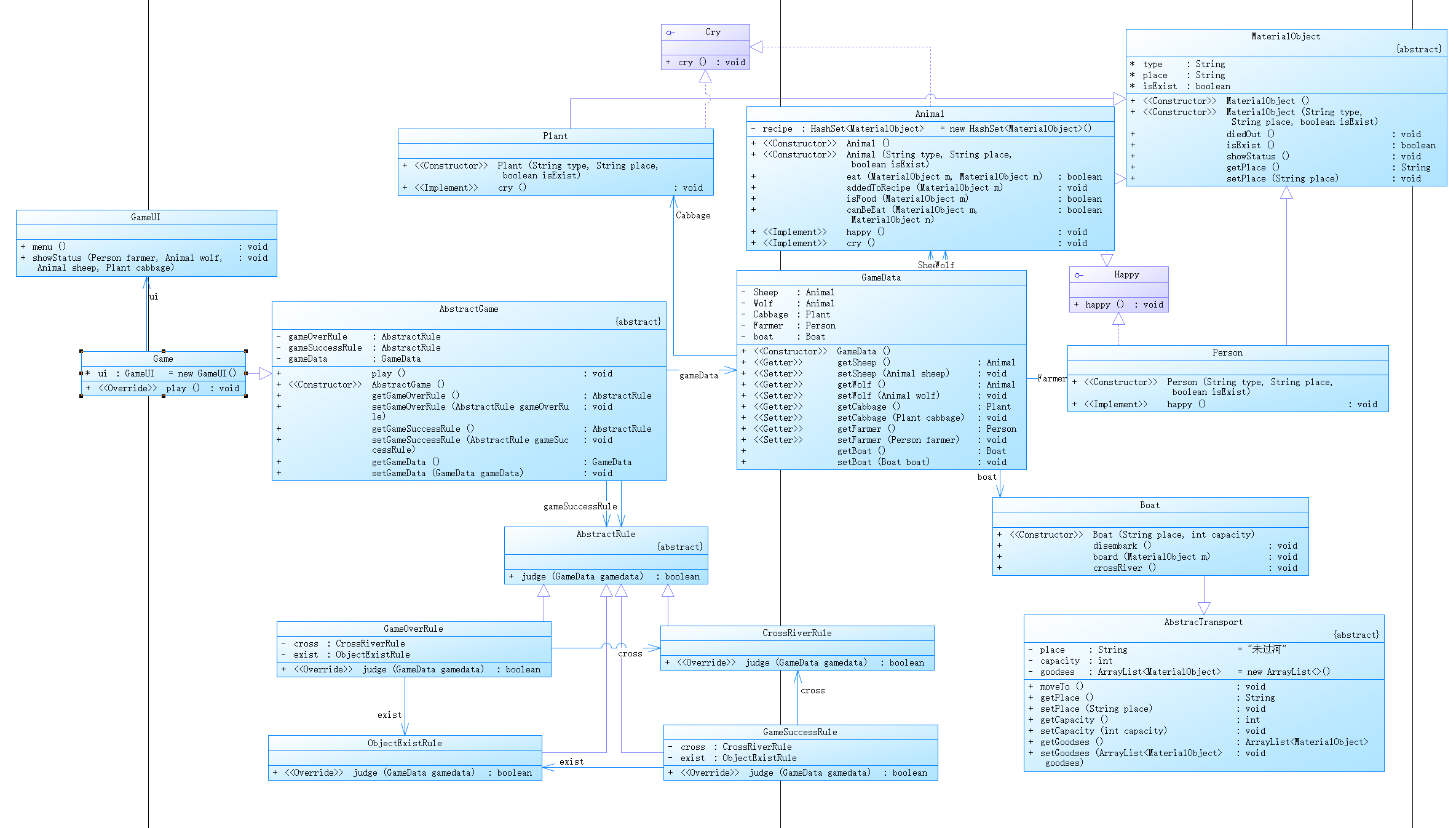Image resolution: width=1456 pixels, height=828 pixels.
Task: Click the recipe attribute in Animal
Action: tap(777, 129)
